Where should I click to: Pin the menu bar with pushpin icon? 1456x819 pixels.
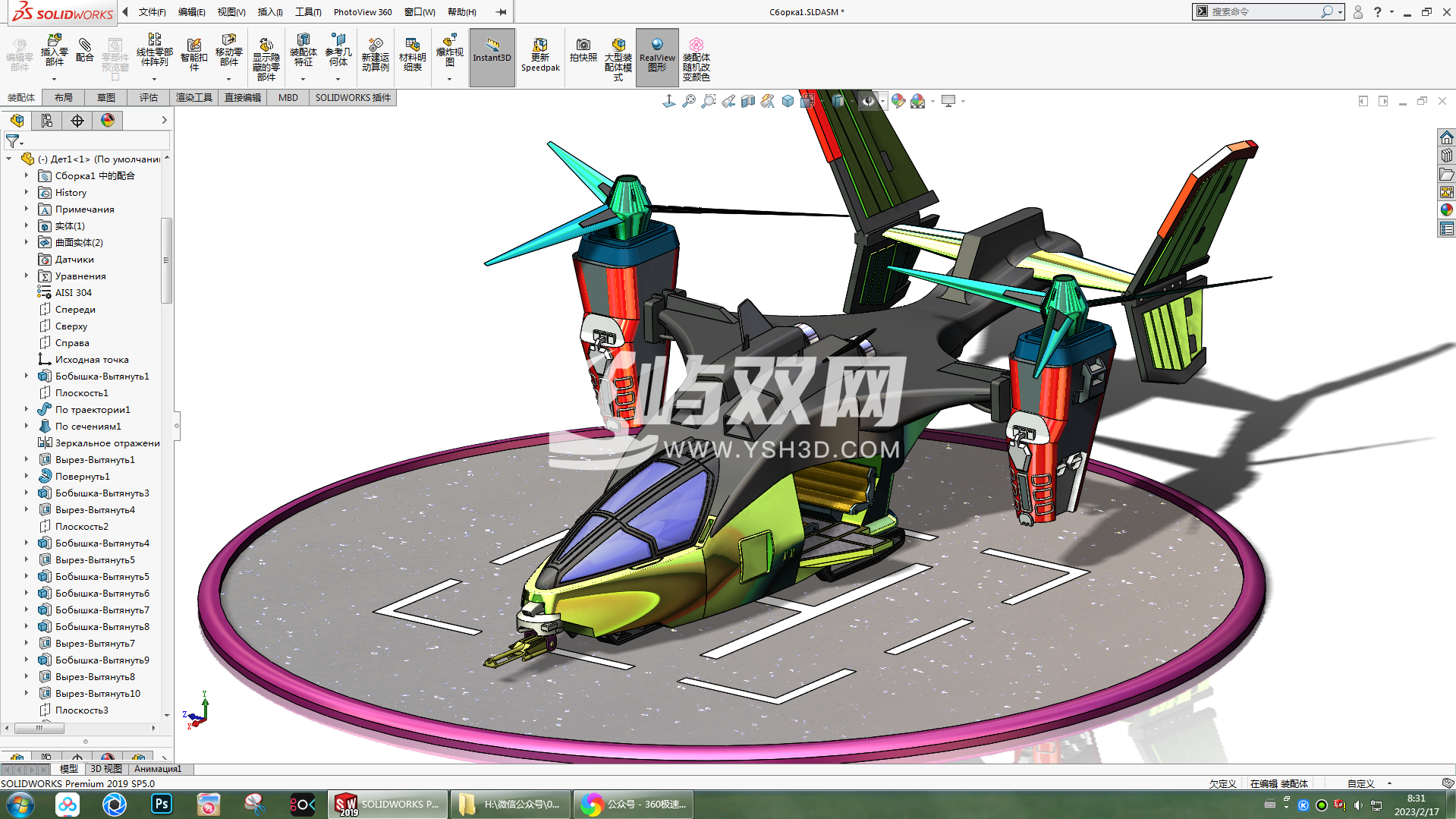pyautogui.click(x=501, y=12)
